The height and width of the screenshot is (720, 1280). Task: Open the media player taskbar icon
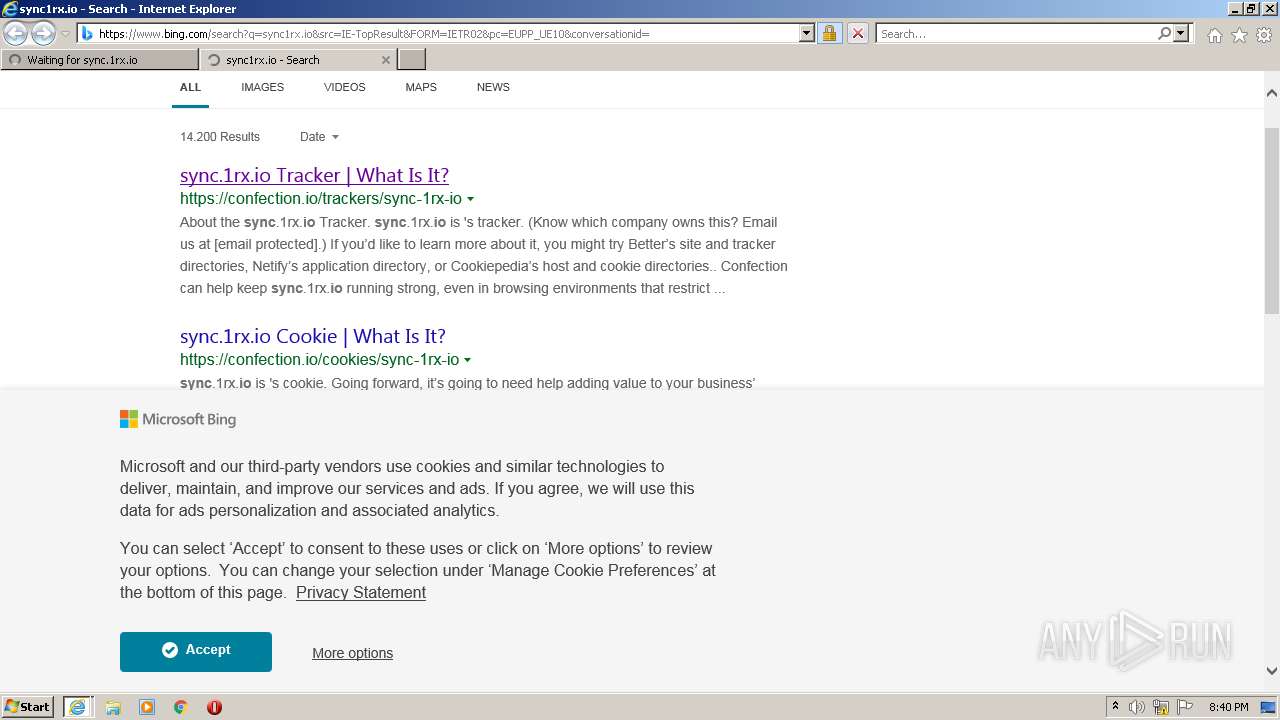[x=147, y=707]
